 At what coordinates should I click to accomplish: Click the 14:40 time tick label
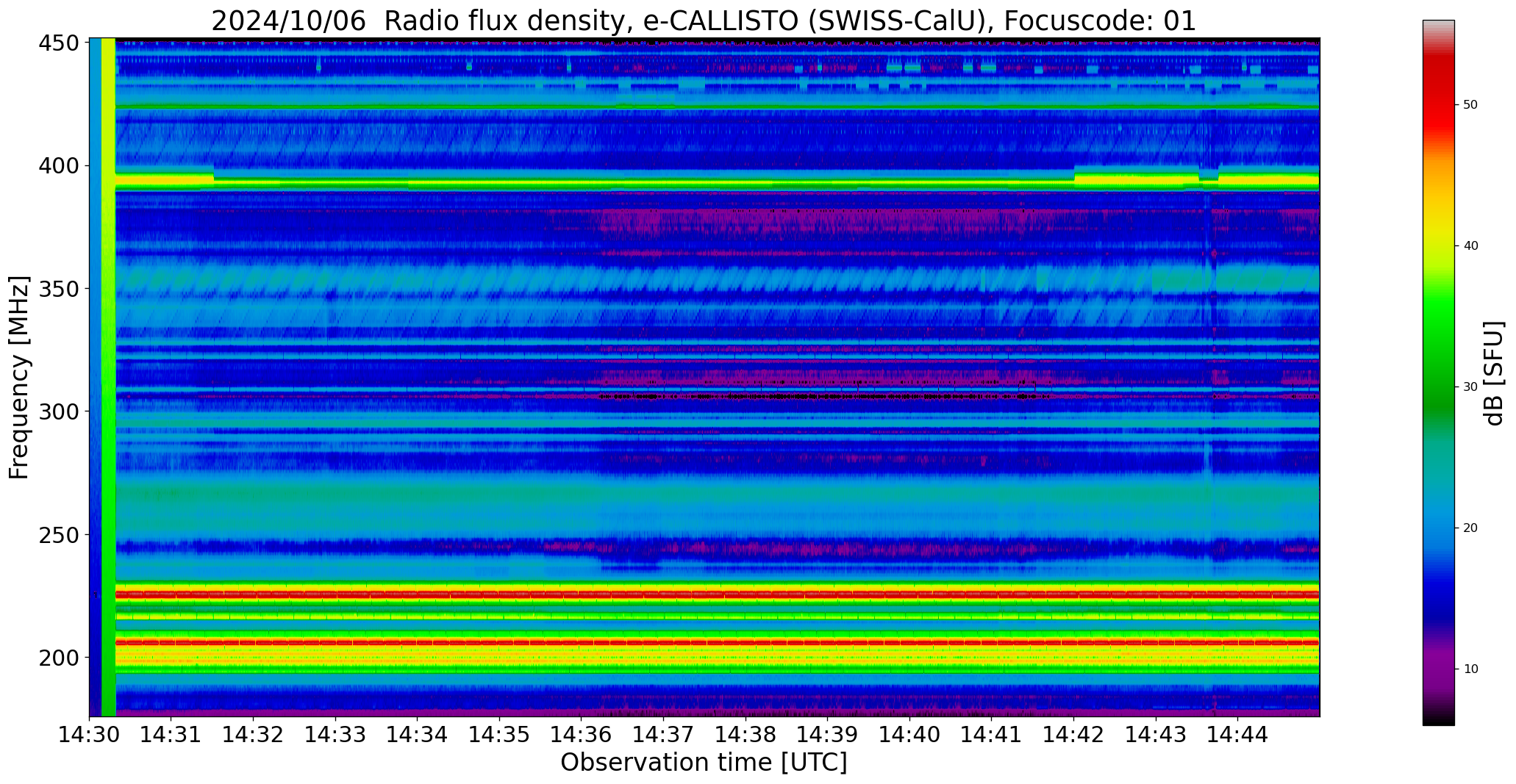tap(909, 734)
